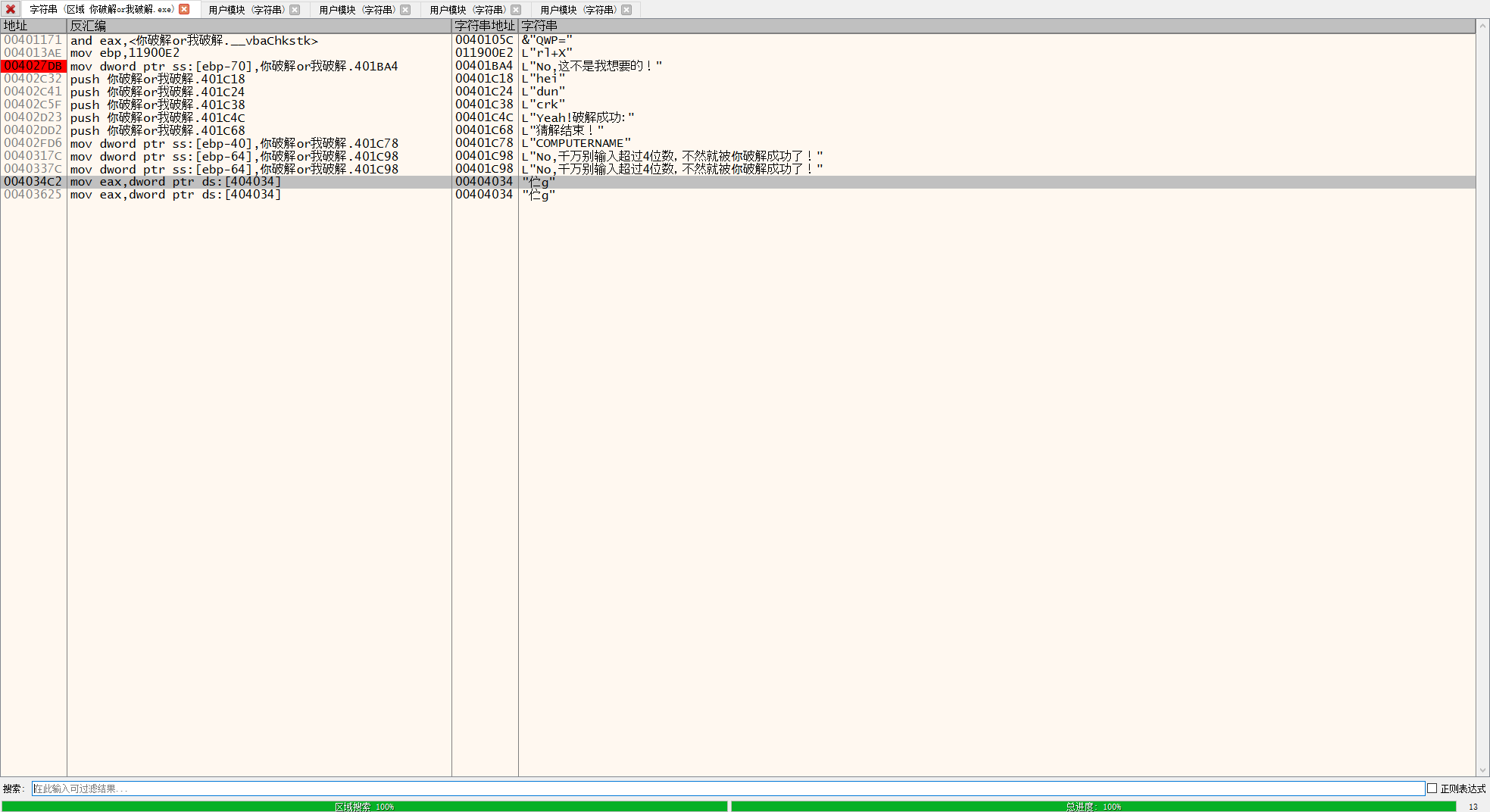The image size is (1490, 812).
Task: Close the first 用户模块 (字符串) tab
Action: click(x=295, y=10)
